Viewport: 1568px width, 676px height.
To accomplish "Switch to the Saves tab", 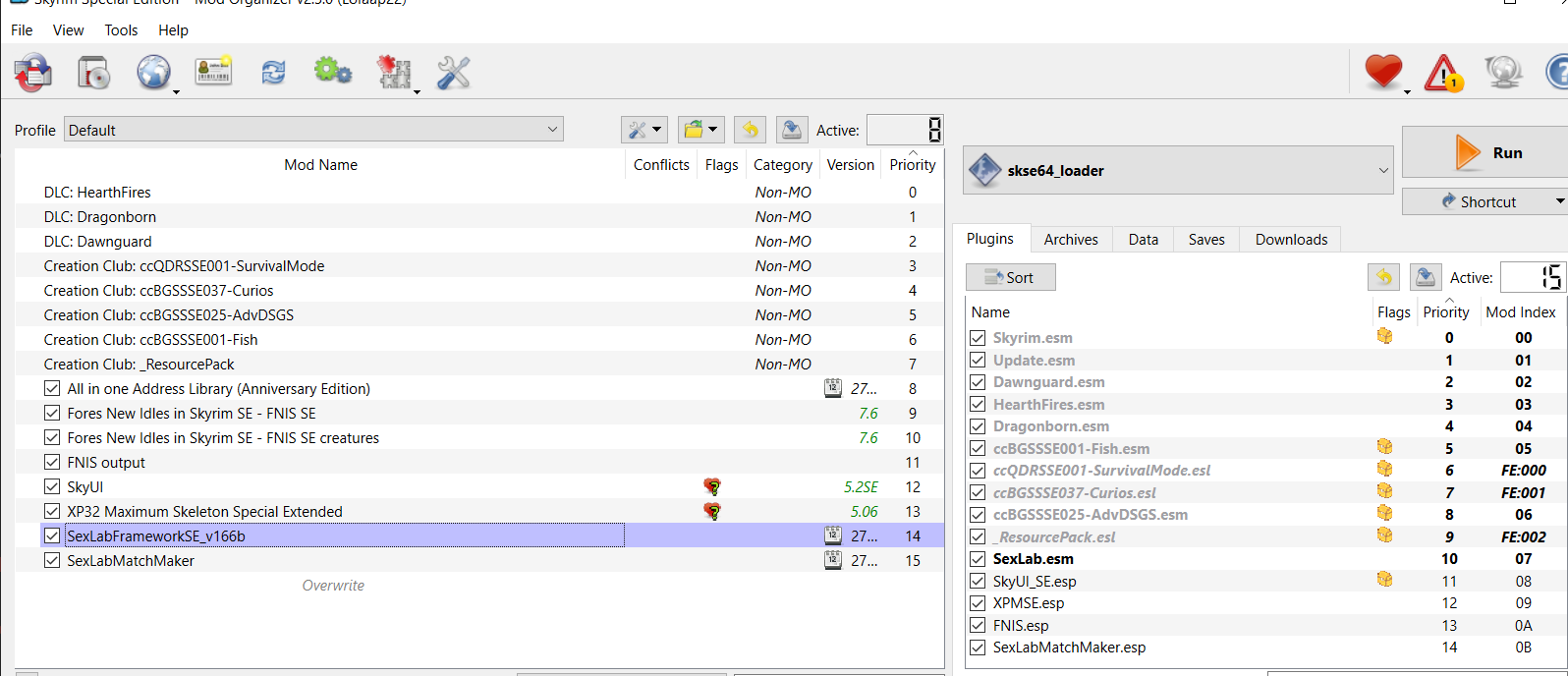I will [1206, 240].
